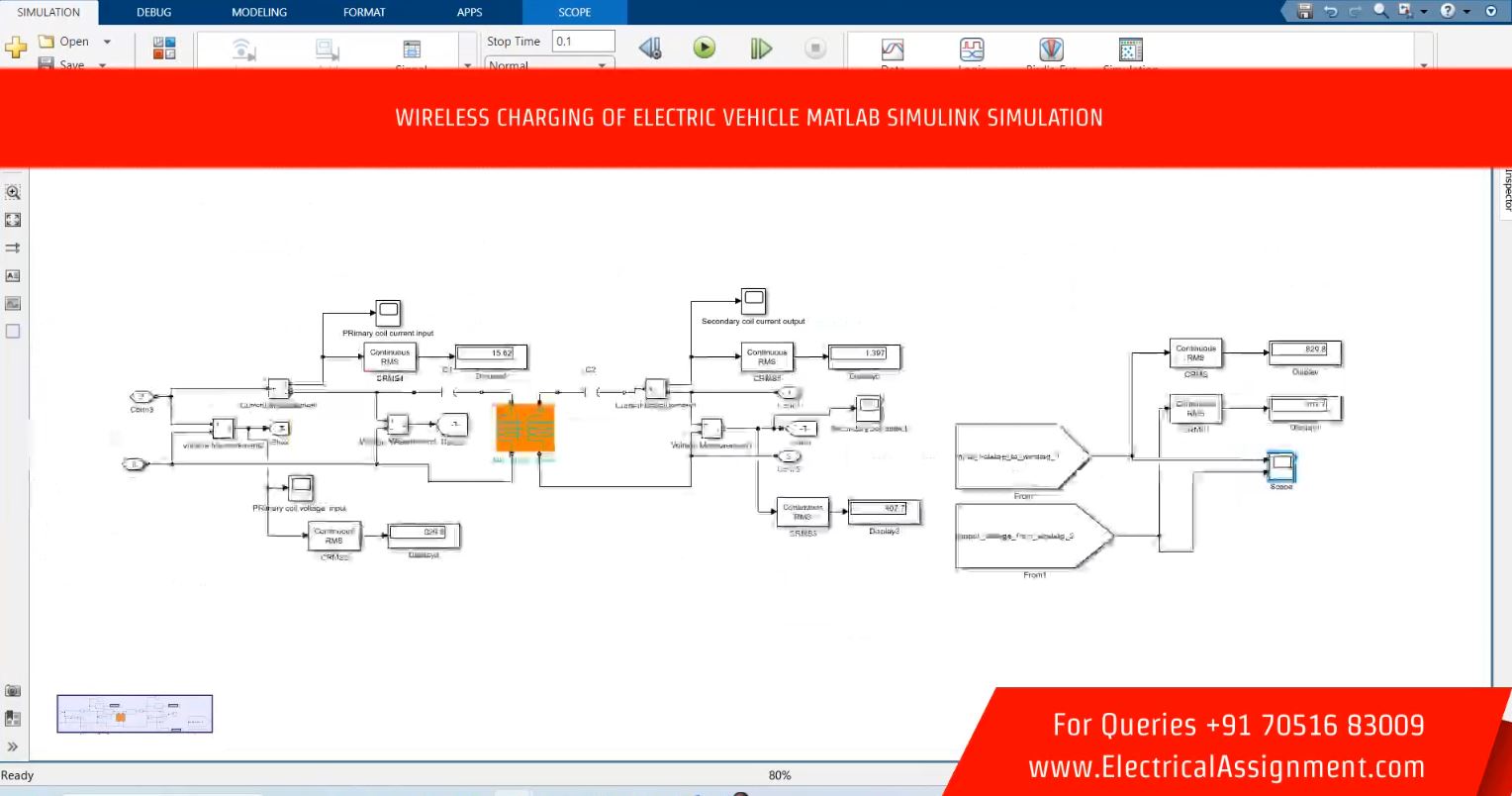This screenshot has height=796, width=1512.
Task: Click the model overview thumbnail
Action: pos(135,714)
